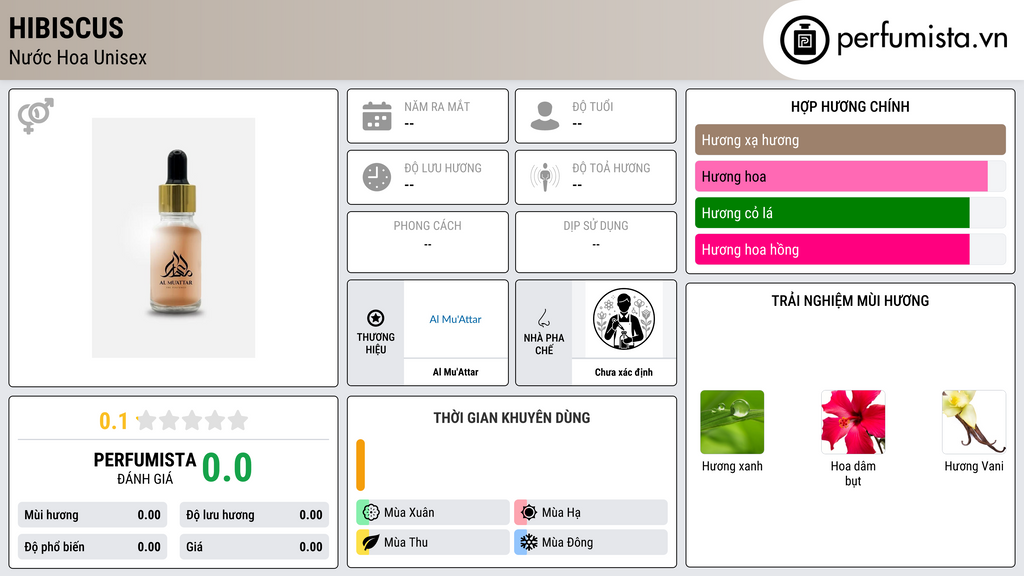Click the star badge icon above Thương hiệu
The image size is (1024, 576).
point(376,318)
